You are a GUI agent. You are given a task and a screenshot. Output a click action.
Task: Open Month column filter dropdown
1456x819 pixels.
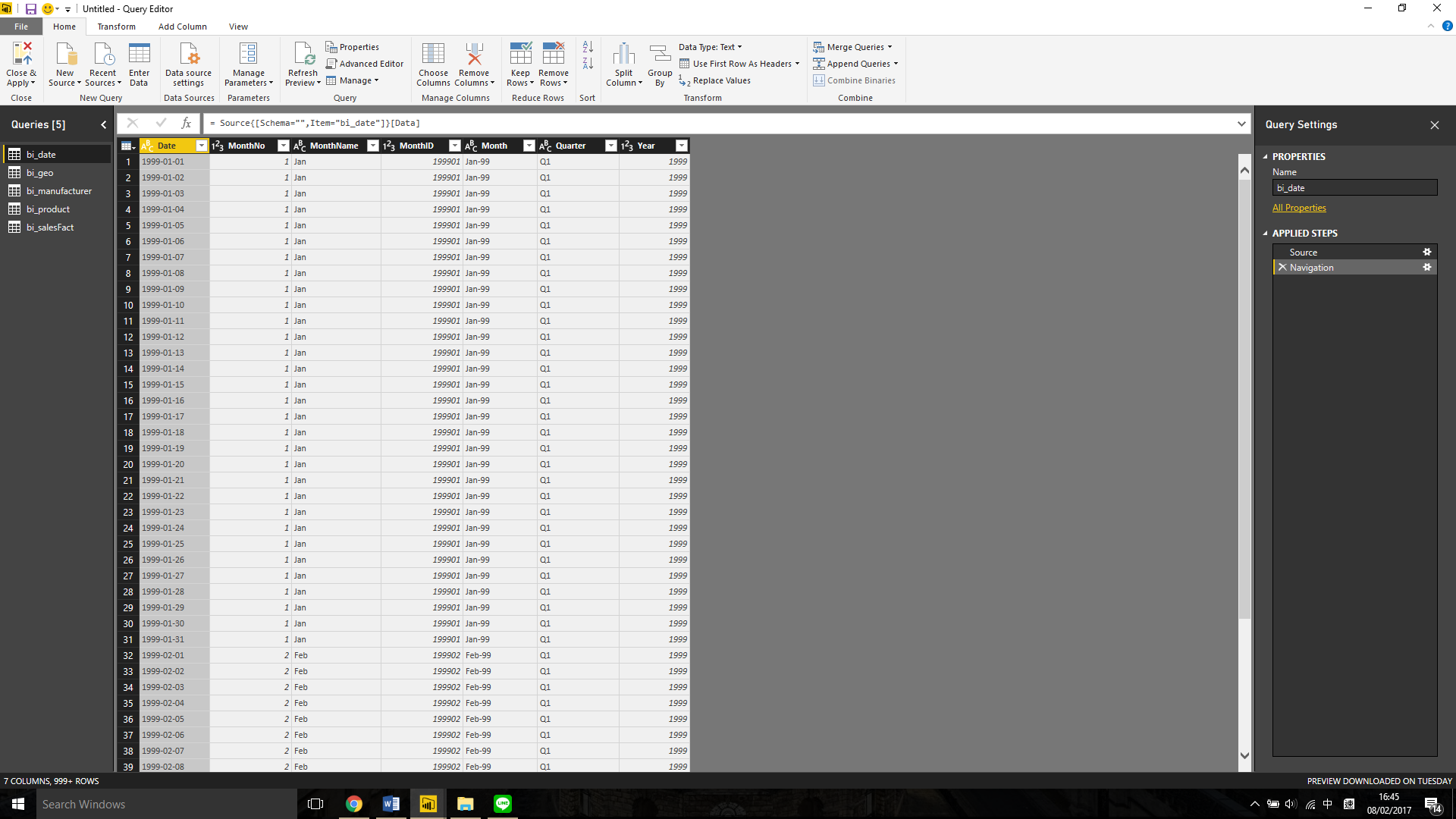click(x=529, y=146)
